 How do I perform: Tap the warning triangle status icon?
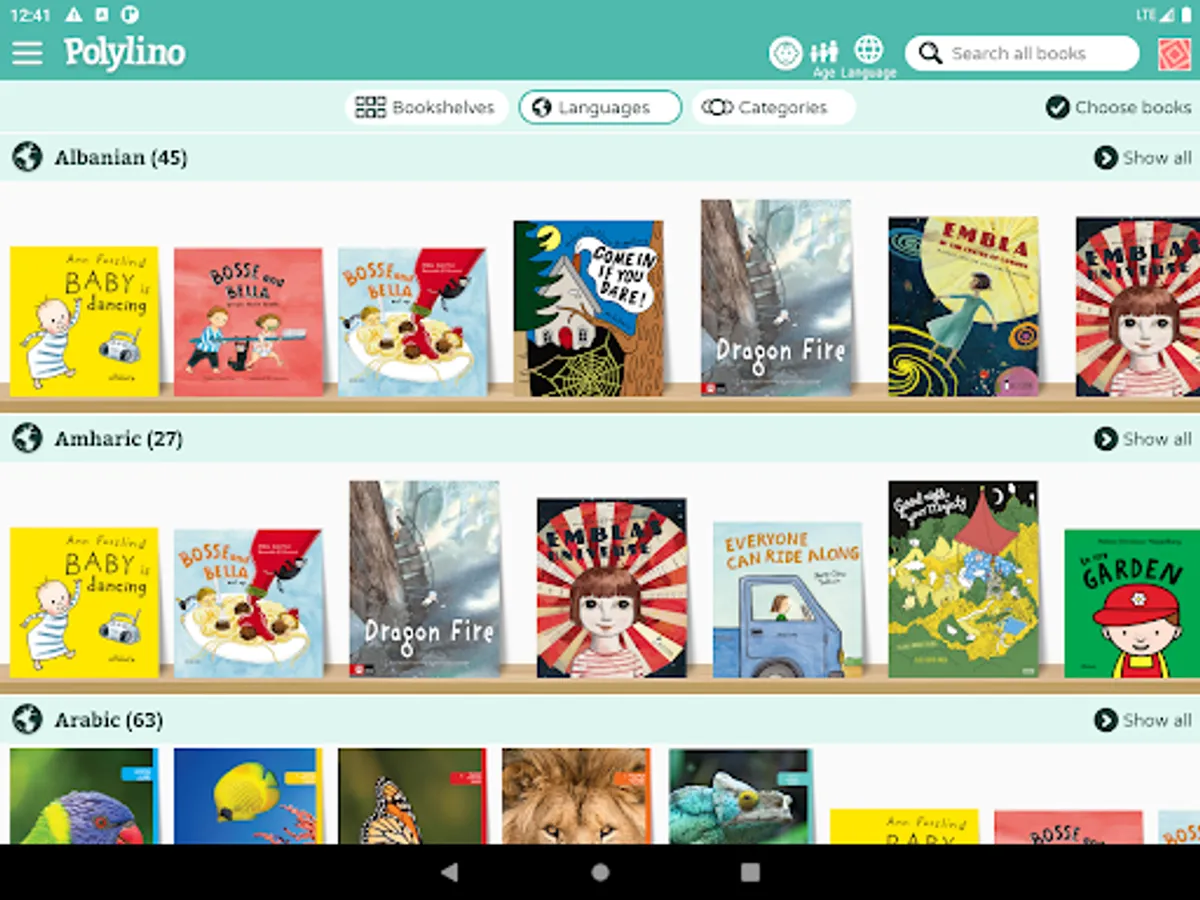pos(74,15)
